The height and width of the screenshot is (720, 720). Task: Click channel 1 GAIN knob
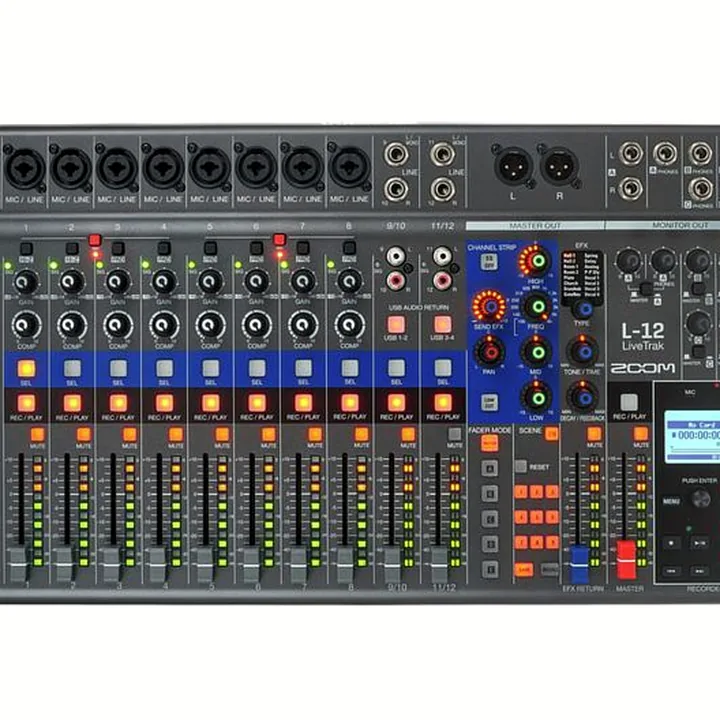click(26, 282)
